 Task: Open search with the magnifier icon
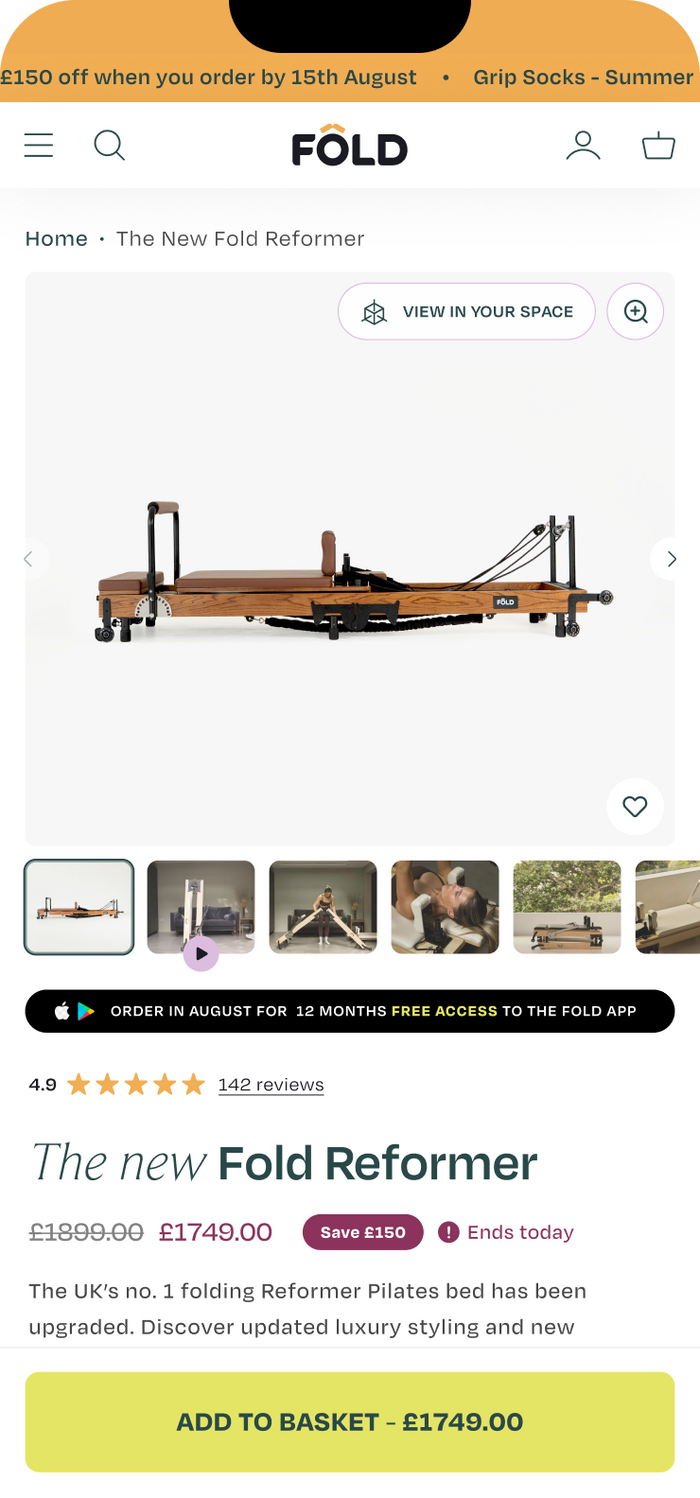point(109,146)
